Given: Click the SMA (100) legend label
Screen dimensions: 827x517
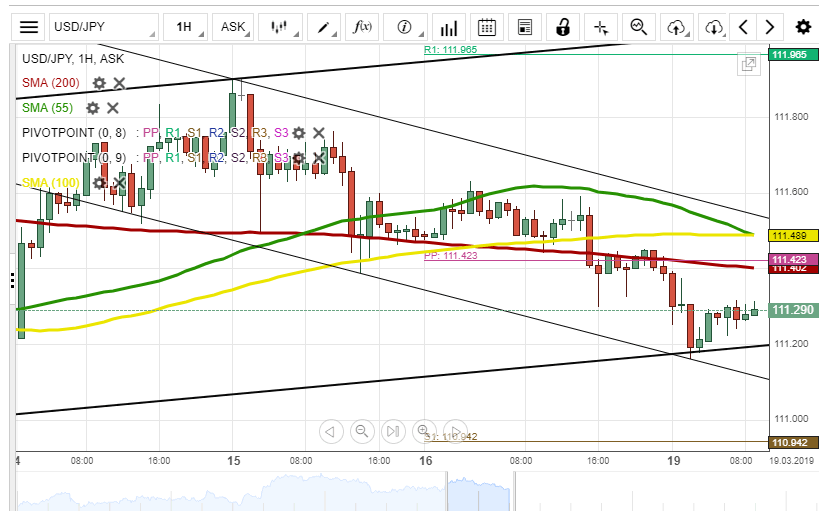Looking at the screenshot, I should click(51, 183).
